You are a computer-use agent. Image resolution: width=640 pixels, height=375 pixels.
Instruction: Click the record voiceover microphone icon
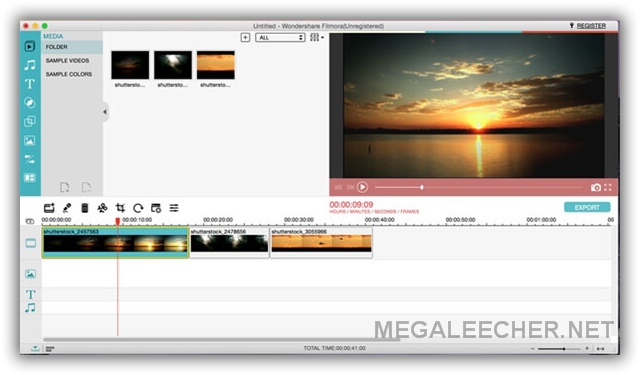[x=67, y=208]
